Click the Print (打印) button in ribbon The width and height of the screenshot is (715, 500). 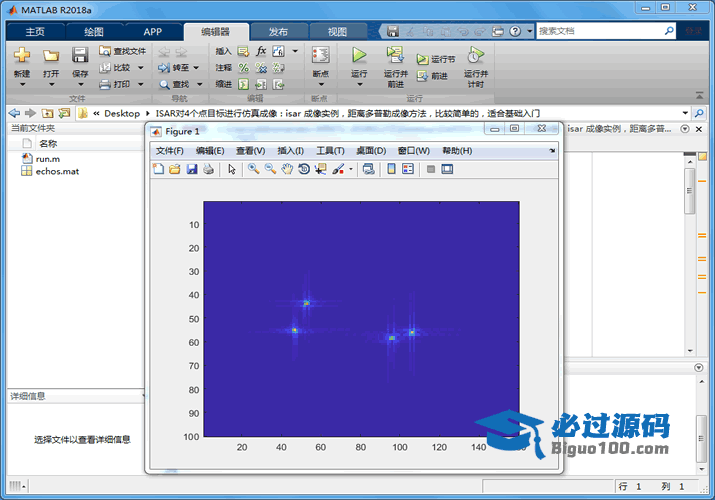[x=115, y=84]
